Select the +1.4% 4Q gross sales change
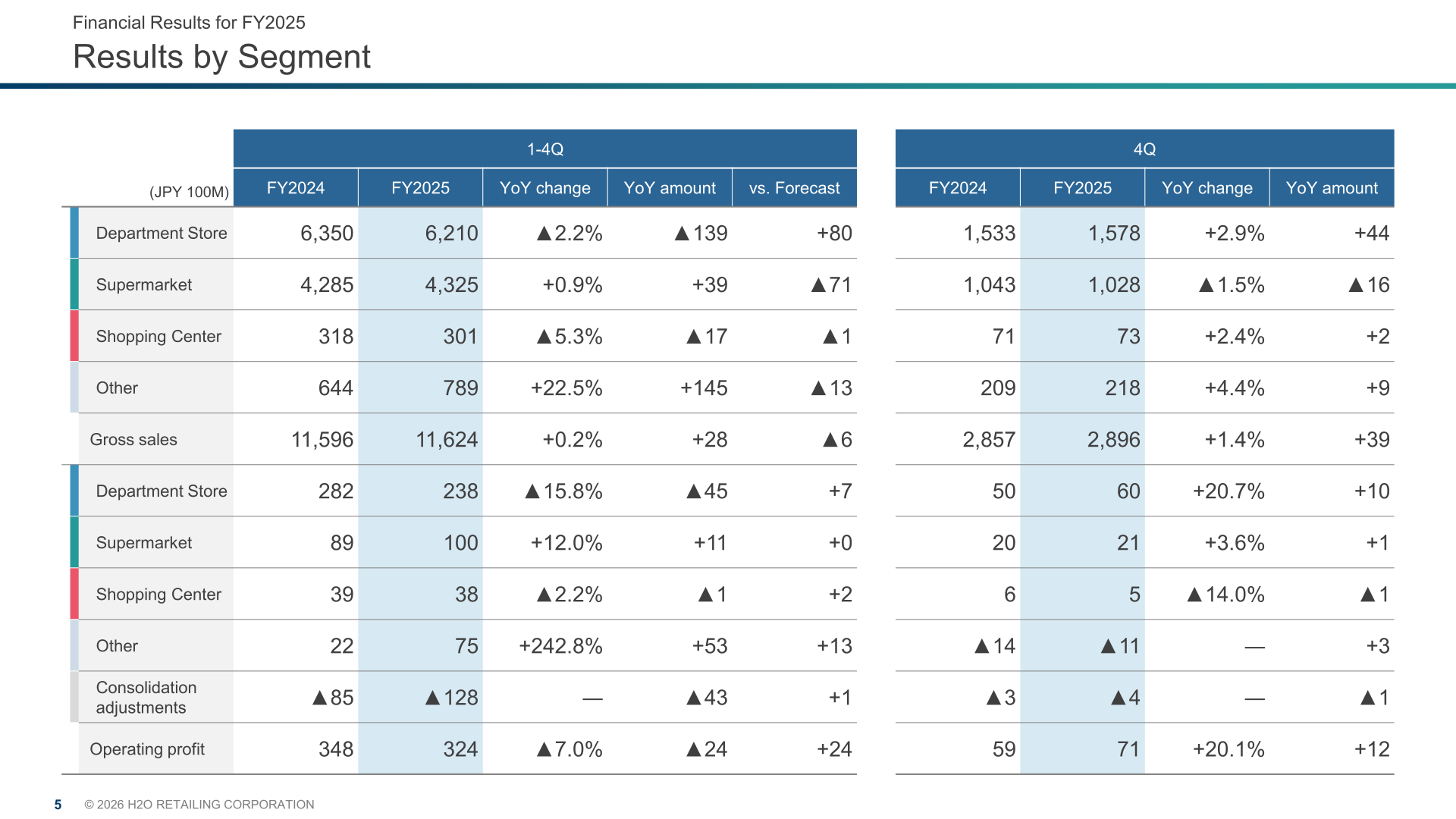Viewport: 1456px width, 819px height. [x=1235, y=440]
